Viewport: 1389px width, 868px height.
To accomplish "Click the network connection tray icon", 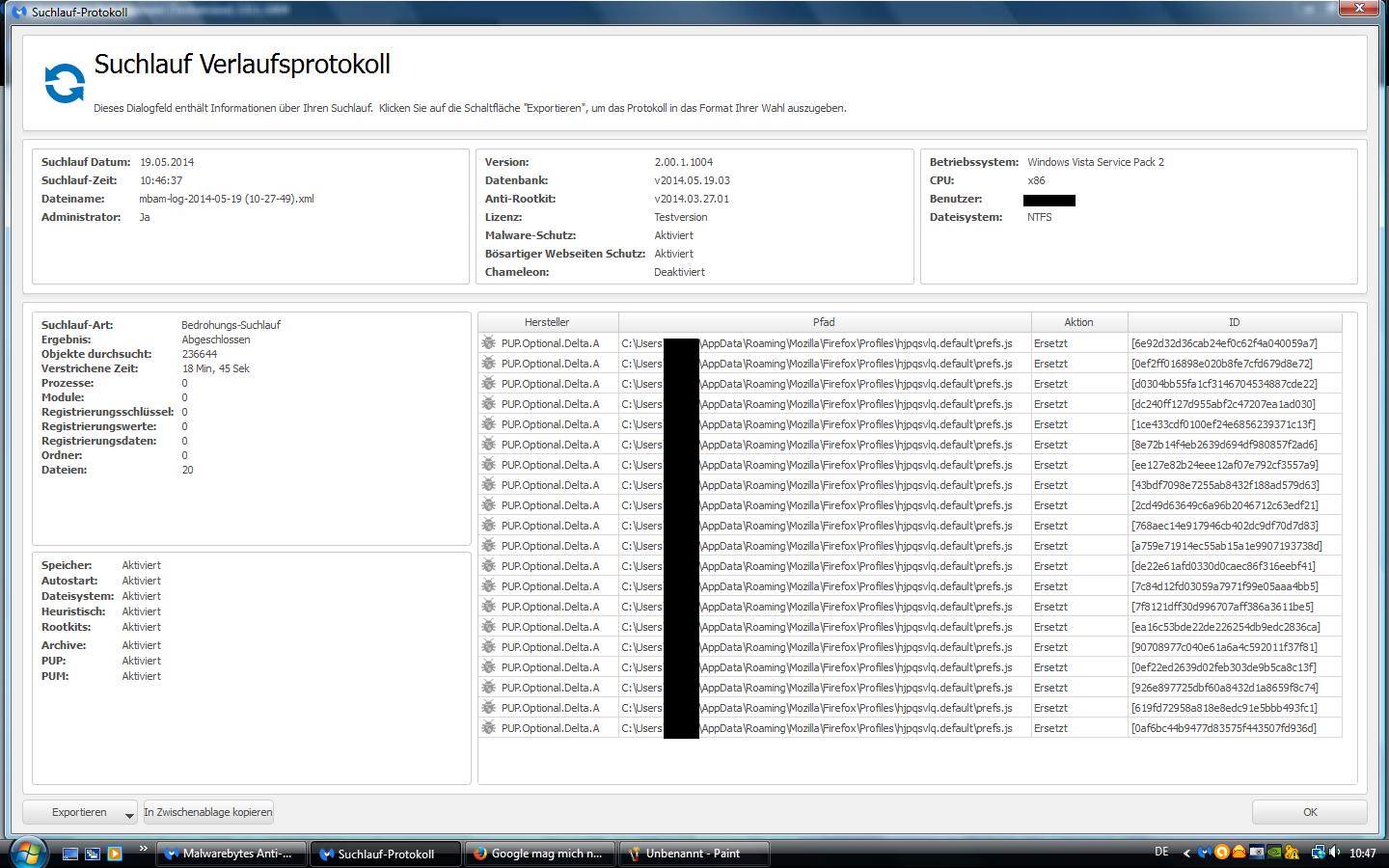I will [x=1317, y=853].
